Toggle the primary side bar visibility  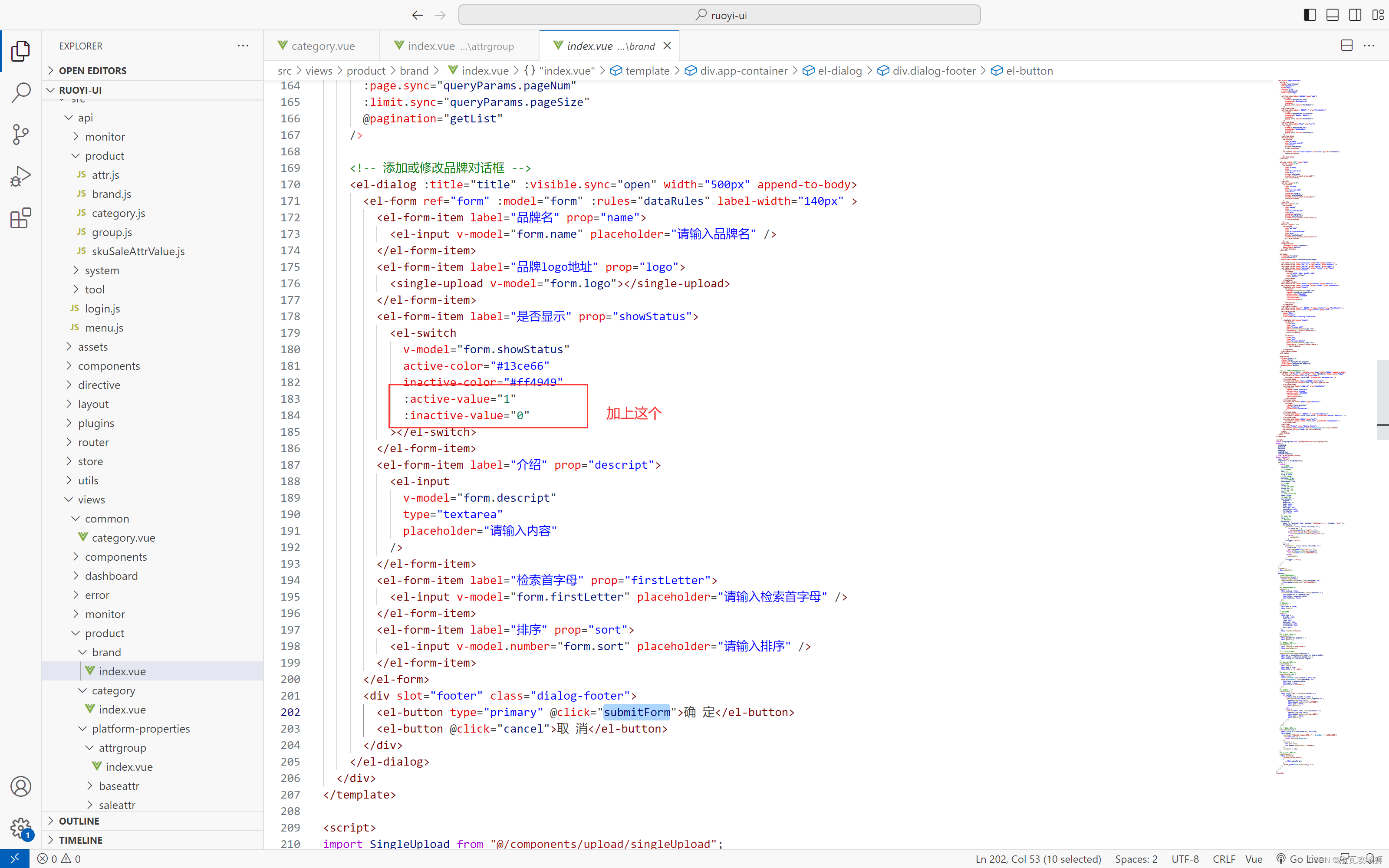pyautogui.click(x=1309, y=15)
